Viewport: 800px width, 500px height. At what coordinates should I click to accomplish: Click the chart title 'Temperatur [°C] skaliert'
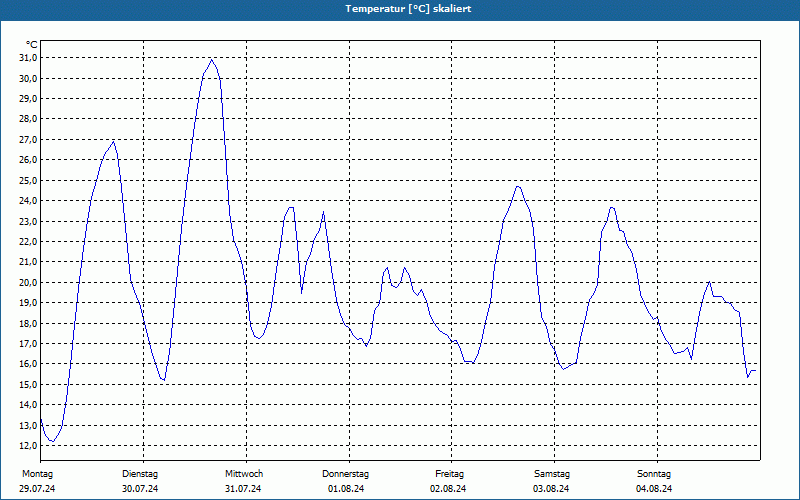408,9
